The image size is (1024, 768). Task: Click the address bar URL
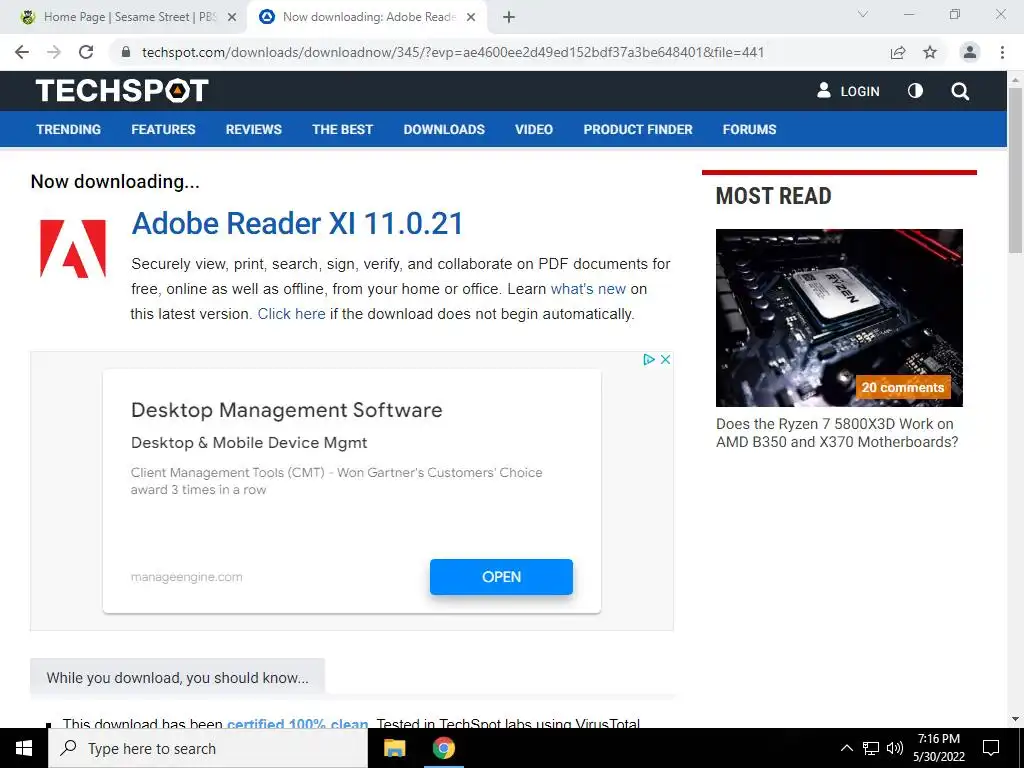click(x=453, y=52)
